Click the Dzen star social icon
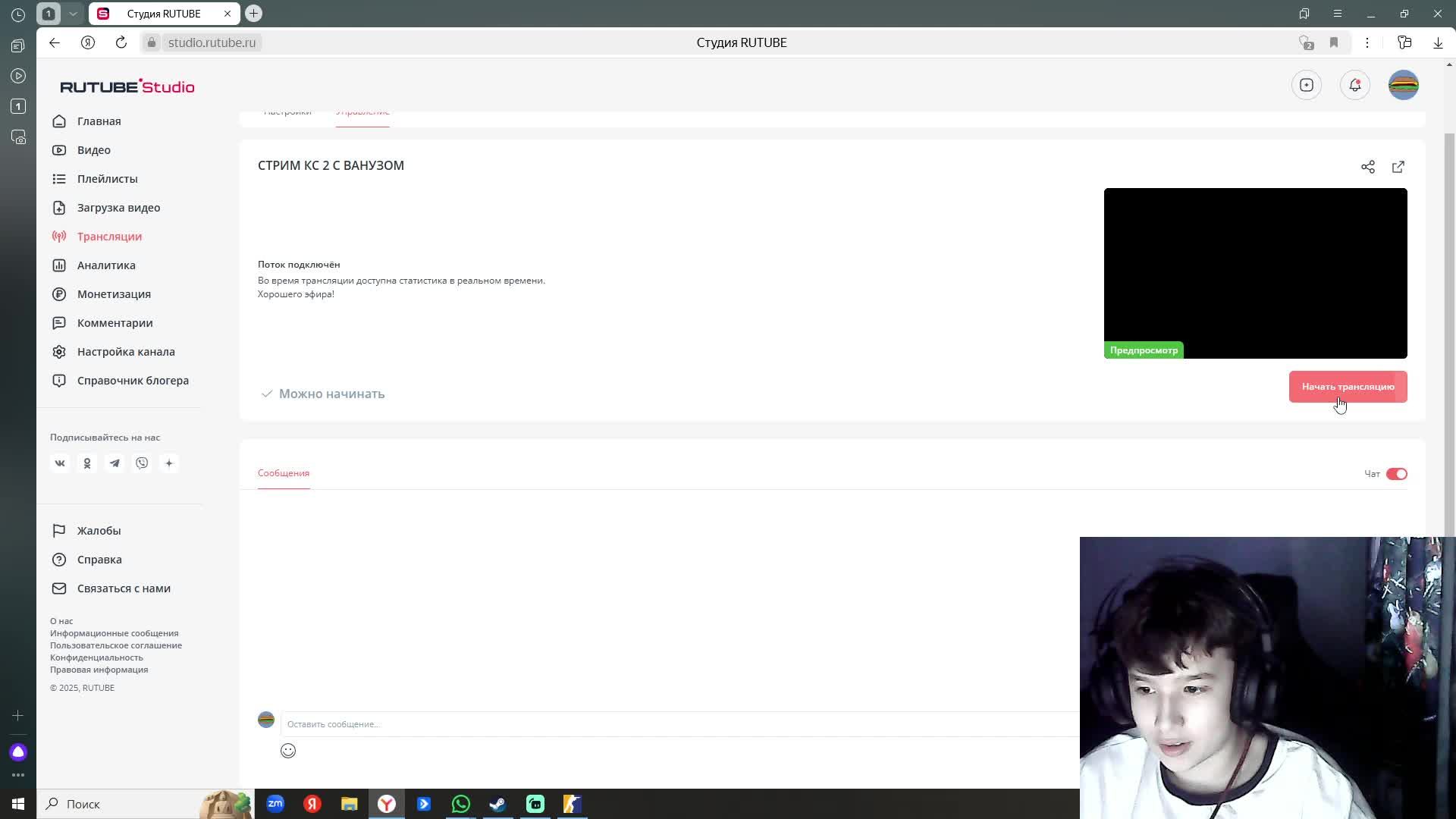The image size is (1456, 819). pos(169,463)
